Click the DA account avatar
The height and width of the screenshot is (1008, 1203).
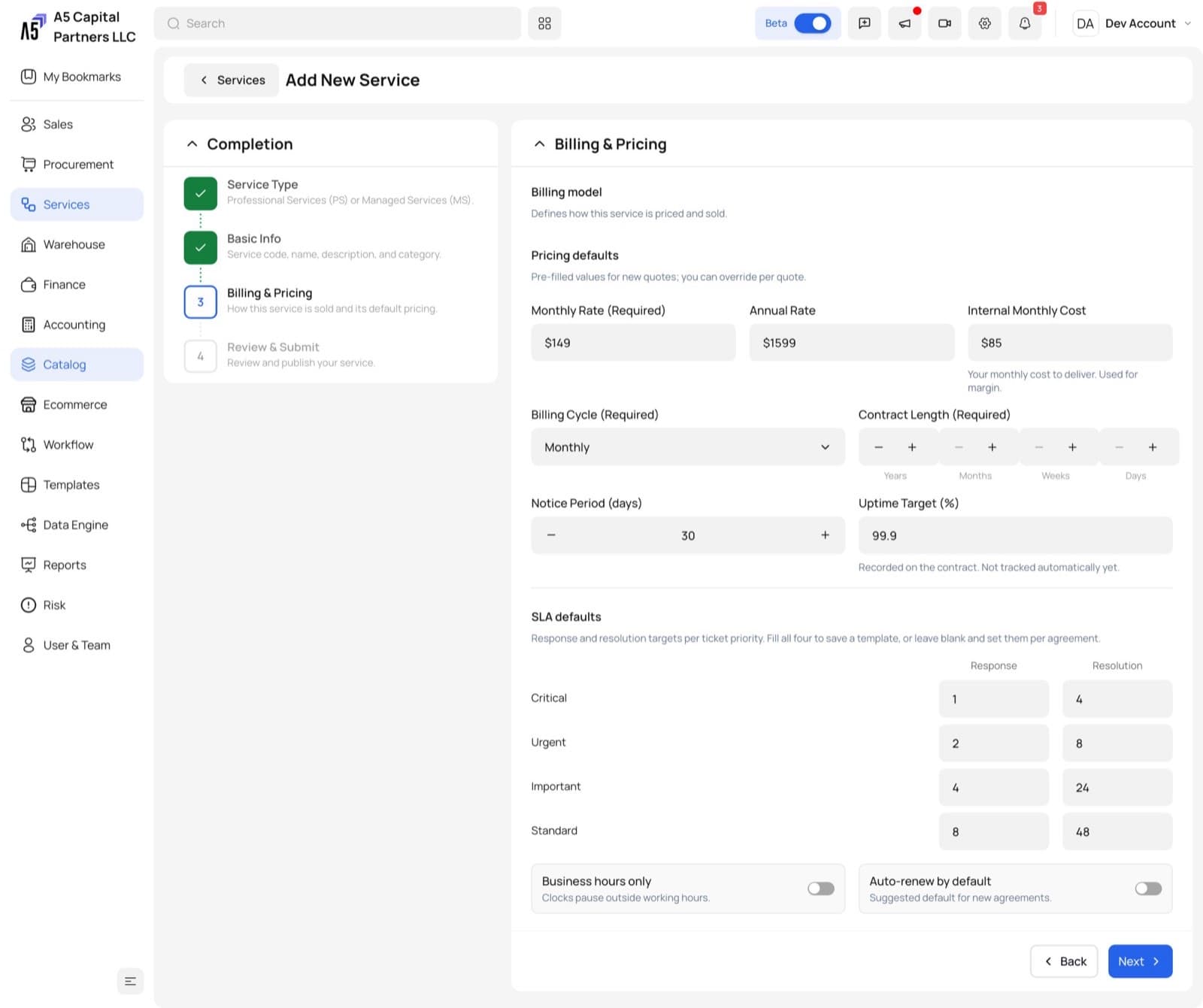pos(1085,23)
